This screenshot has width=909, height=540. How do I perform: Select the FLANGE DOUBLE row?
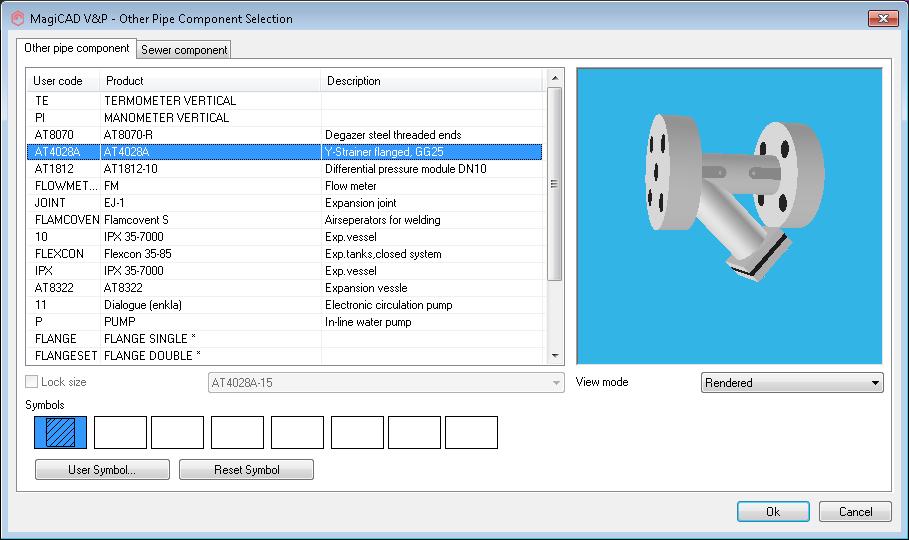tap(285, 356)
